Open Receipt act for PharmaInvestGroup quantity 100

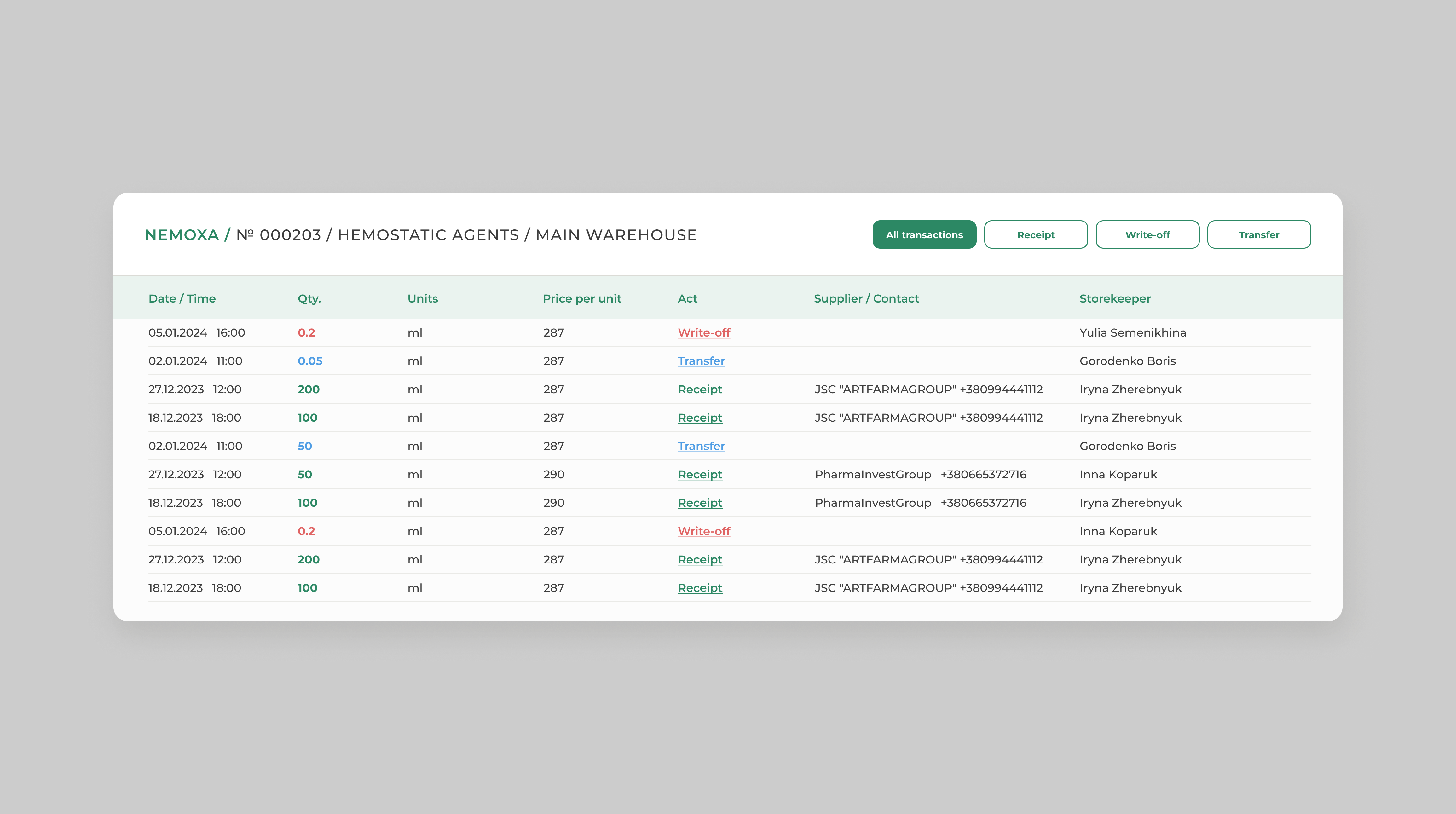700,503
